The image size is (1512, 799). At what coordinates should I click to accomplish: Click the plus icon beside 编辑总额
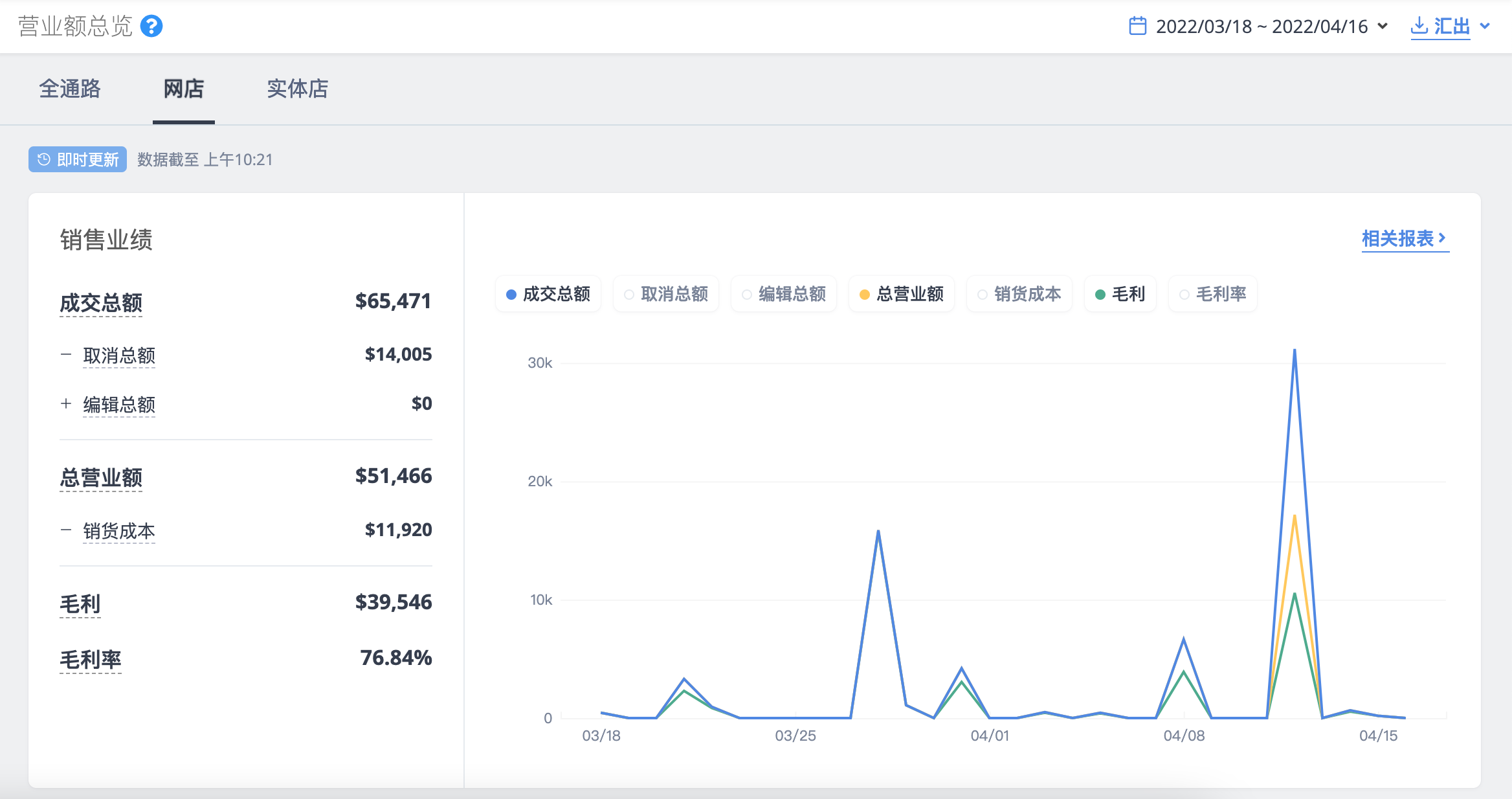tap(66, 404)
